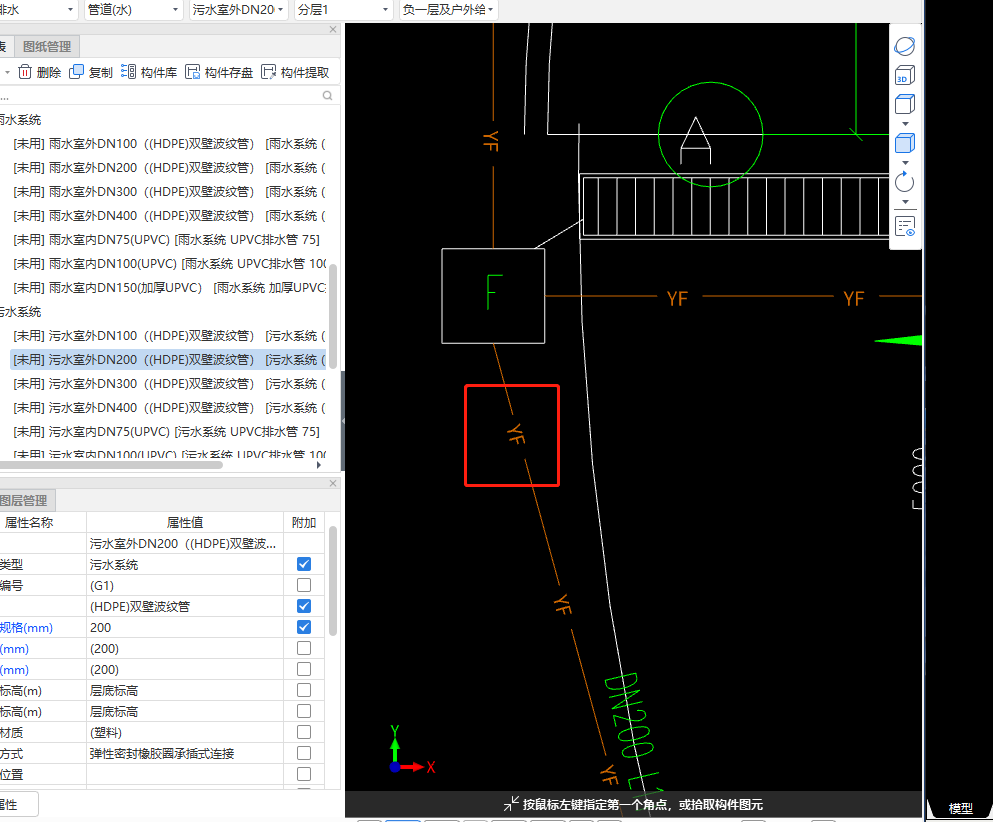Image resolution: width=993 pixels, height=822 pixels.
Task: Toggle the 弹性密封橡胶圈承插式连接 row checkbox
Action: tap(304, 753)
